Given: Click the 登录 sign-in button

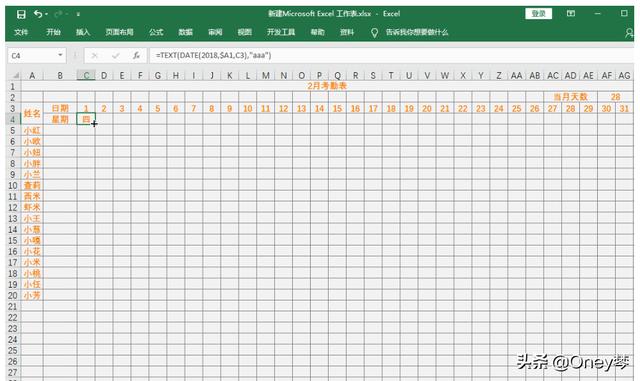Looking at the screenshot, I should click(x=538, y=14).
